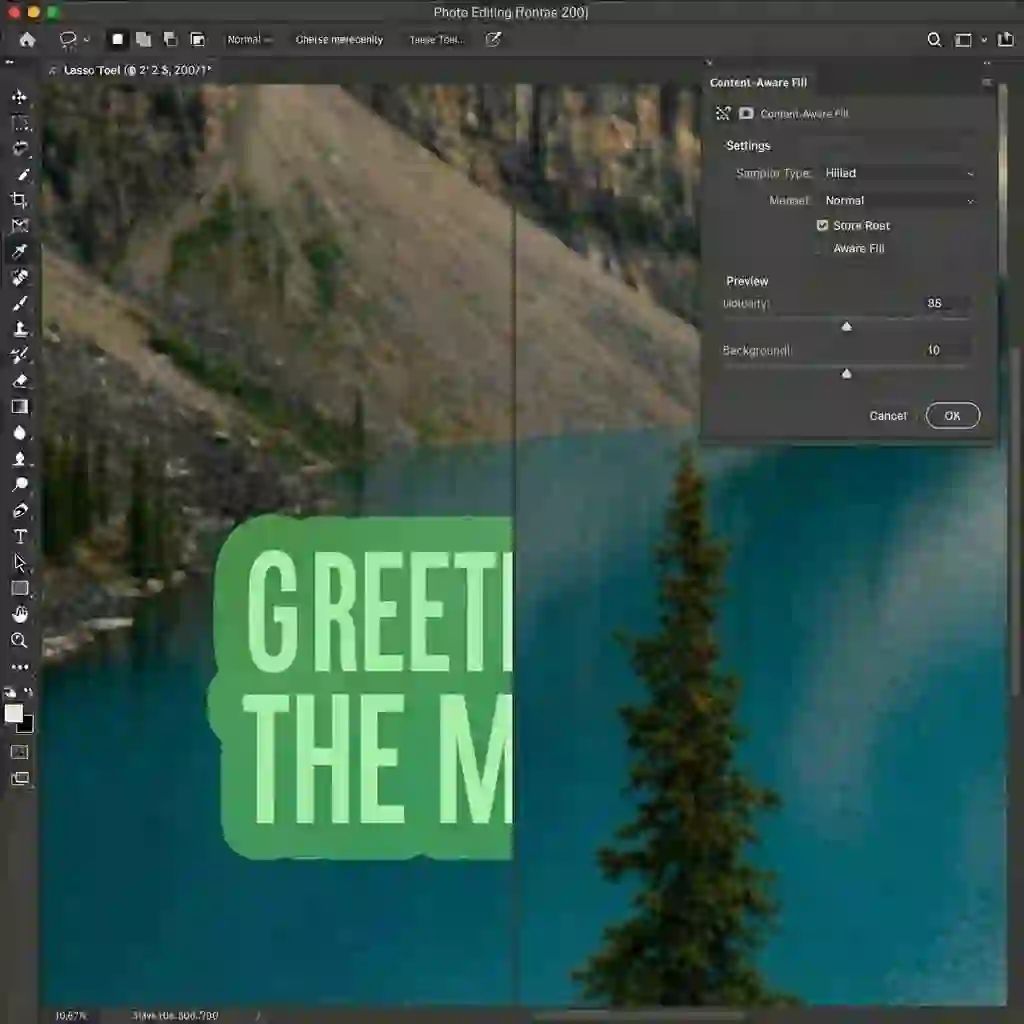Image resolution: width=1024 pixels, height=1024 pixels.
Task: Open the Sampling Type dropdown
Action: [897, 172]
